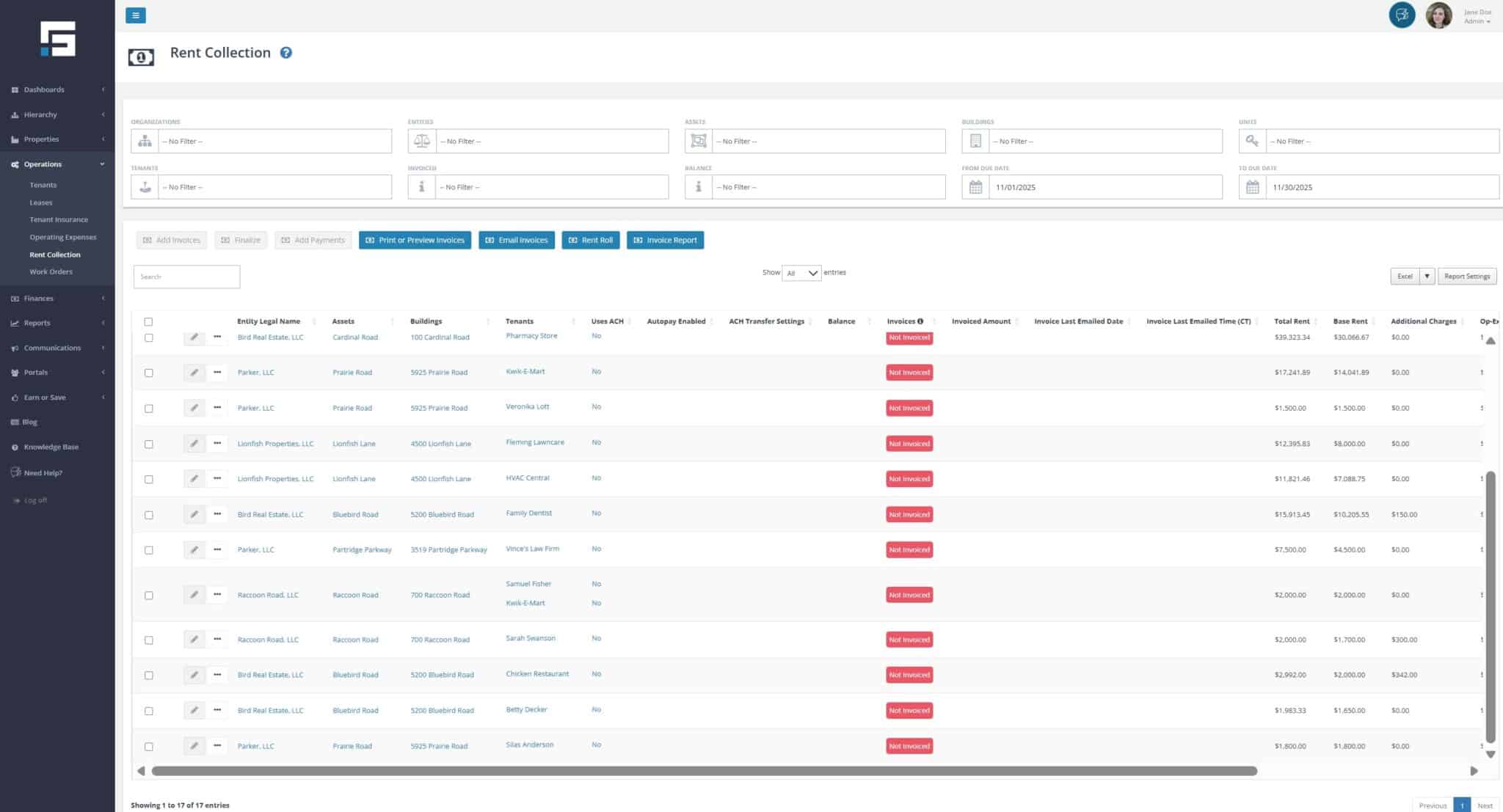
Task: Expand the Finances sidebar menu
Action: pos(38,299)
